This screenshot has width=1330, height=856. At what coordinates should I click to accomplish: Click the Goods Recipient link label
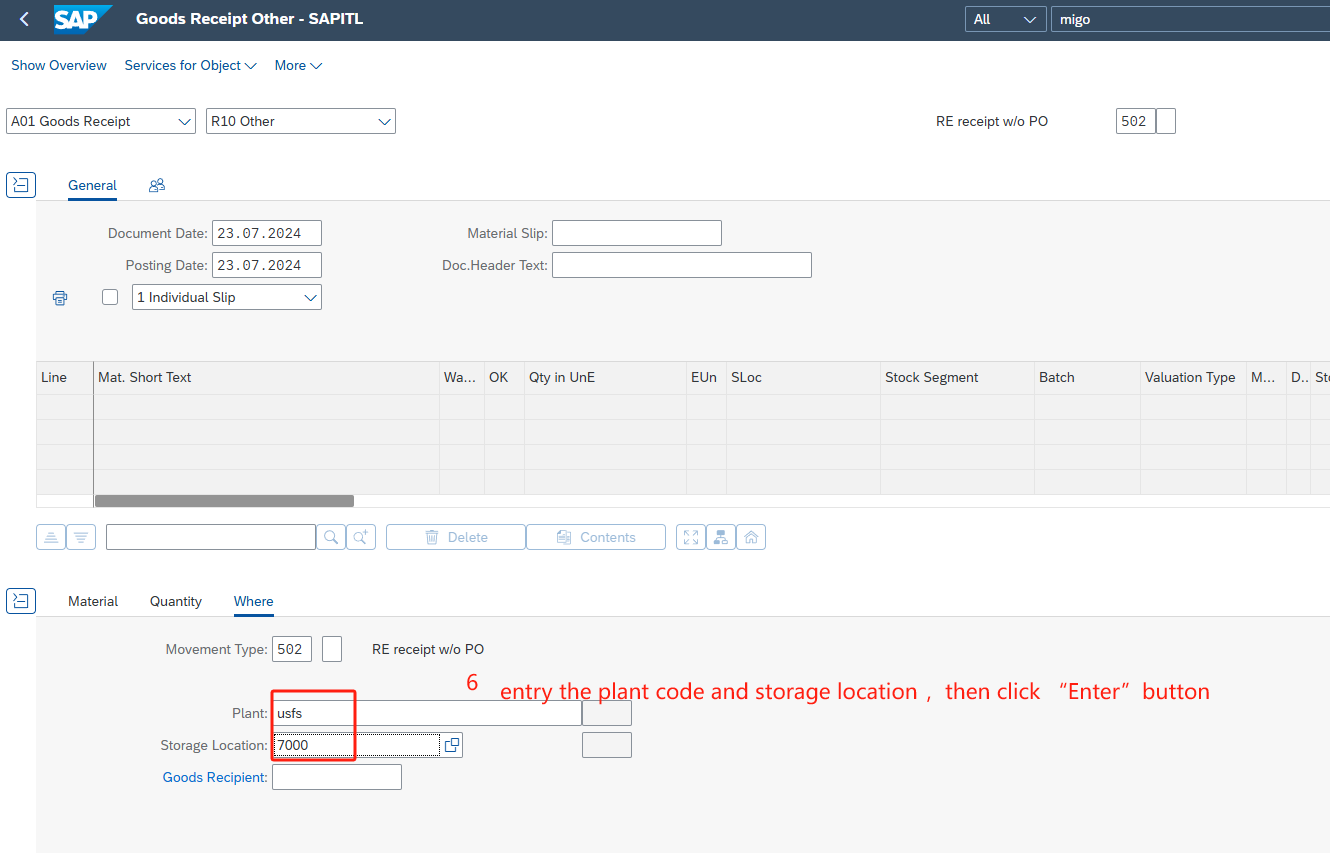click(x=214, y=777)
